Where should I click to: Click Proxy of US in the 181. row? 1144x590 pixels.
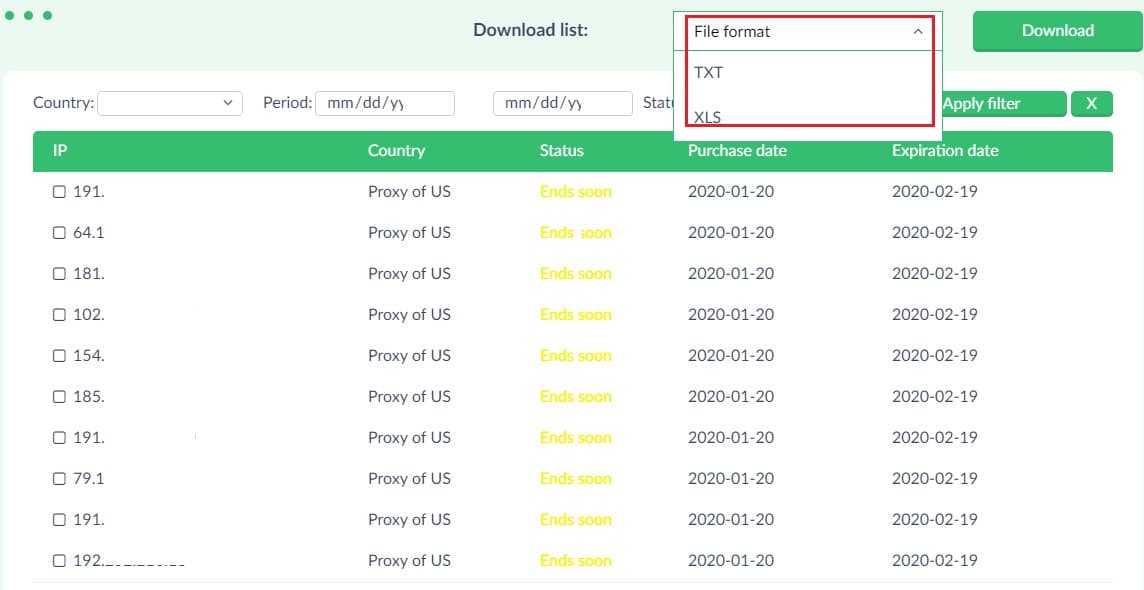pyautogui.click(x=409, y=273)
